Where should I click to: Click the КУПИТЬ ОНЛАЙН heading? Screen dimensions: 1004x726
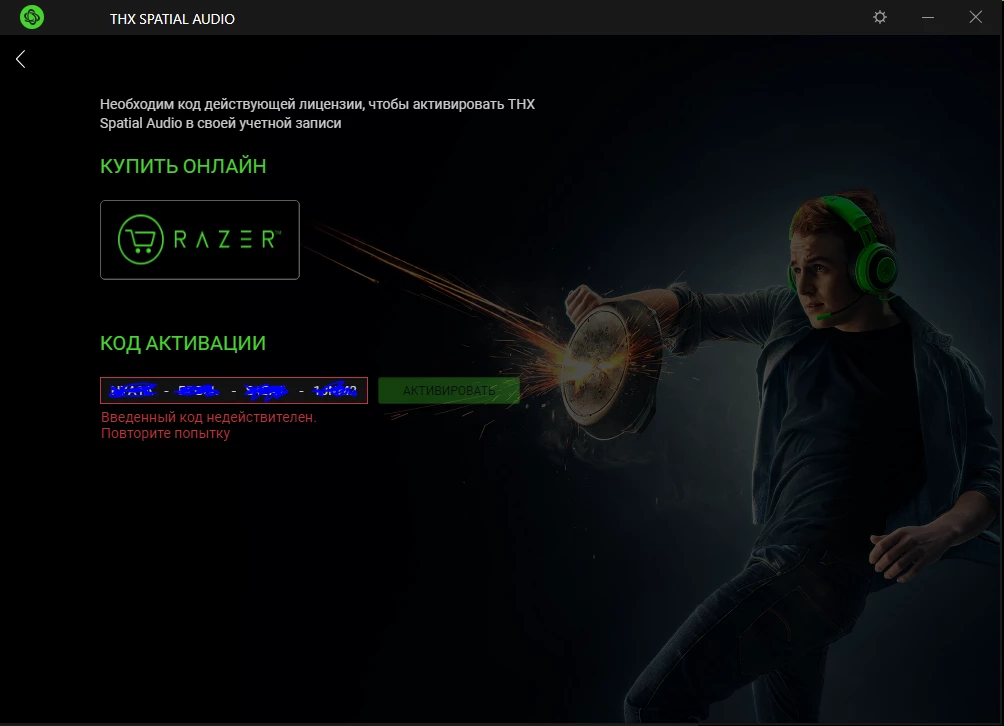183,166
